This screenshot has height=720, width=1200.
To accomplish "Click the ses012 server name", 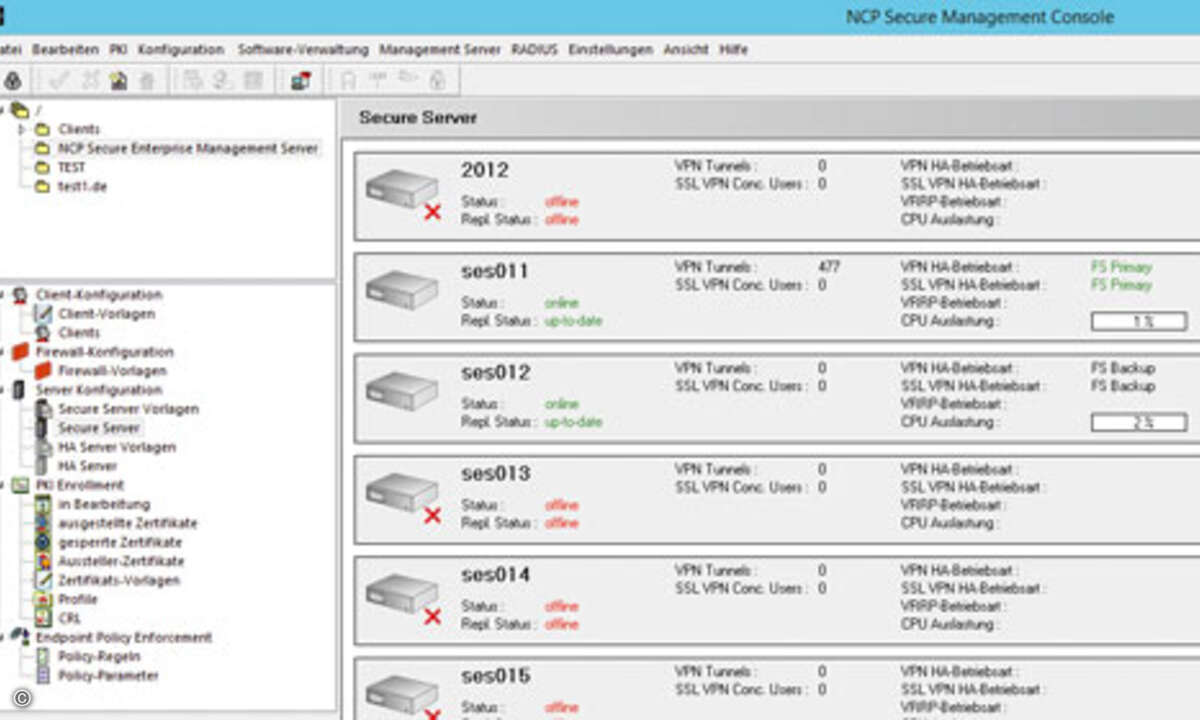I will tap(495, 372).
